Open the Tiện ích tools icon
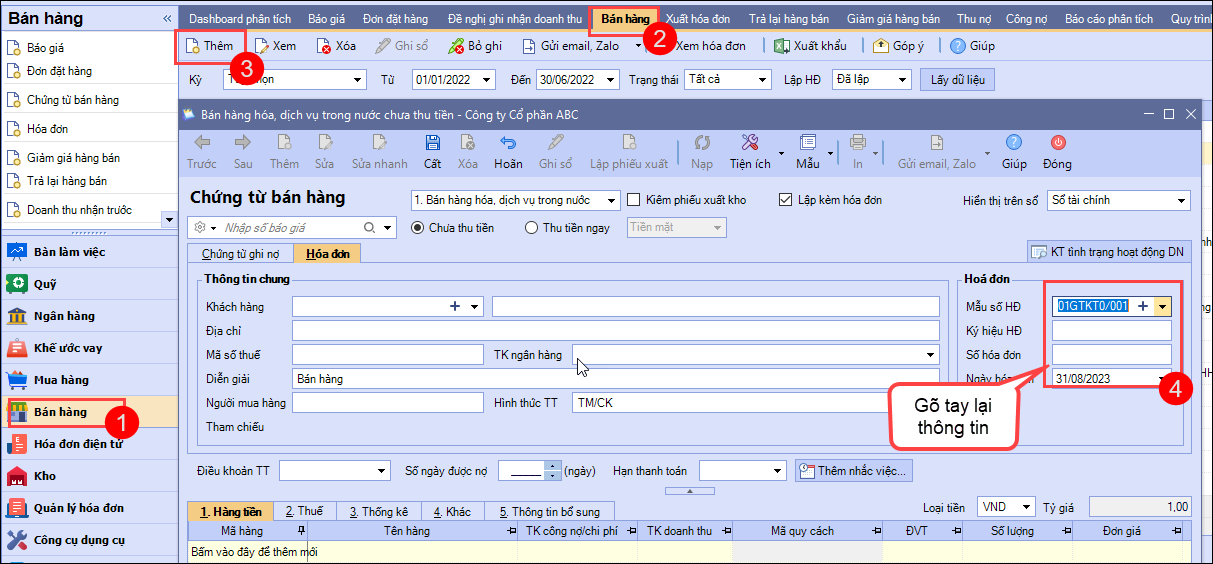The height and width of the screenshot is (564, 1213). pos(750,143)
